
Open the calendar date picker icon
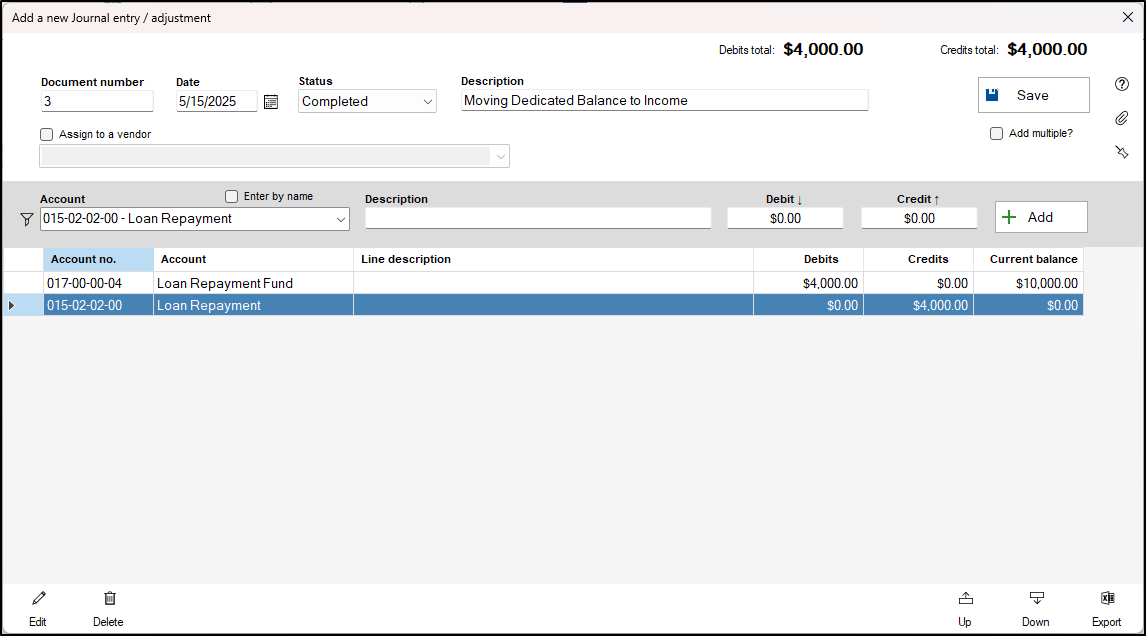click(271, 101)
